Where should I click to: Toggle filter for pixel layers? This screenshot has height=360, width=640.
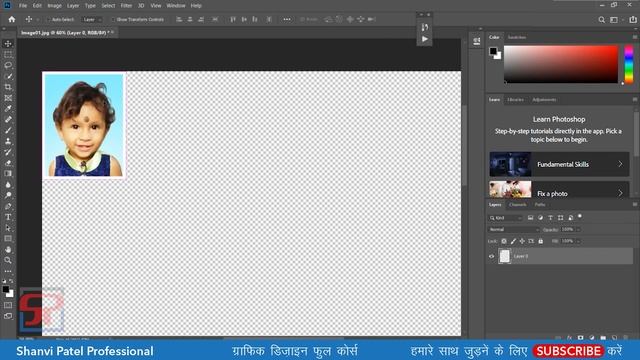point(530,218)
